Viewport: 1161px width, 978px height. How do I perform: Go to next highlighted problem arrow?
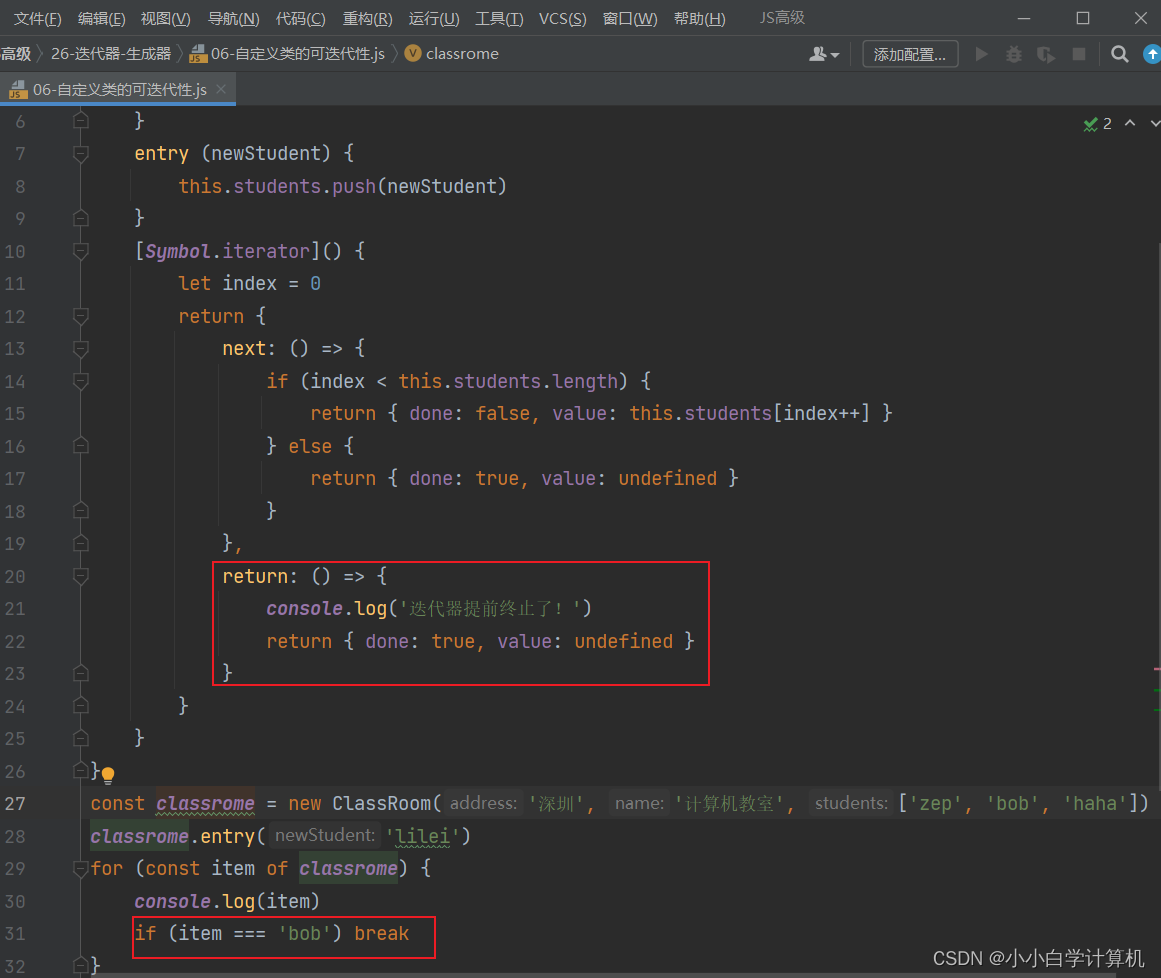[x=1155, y=123]
